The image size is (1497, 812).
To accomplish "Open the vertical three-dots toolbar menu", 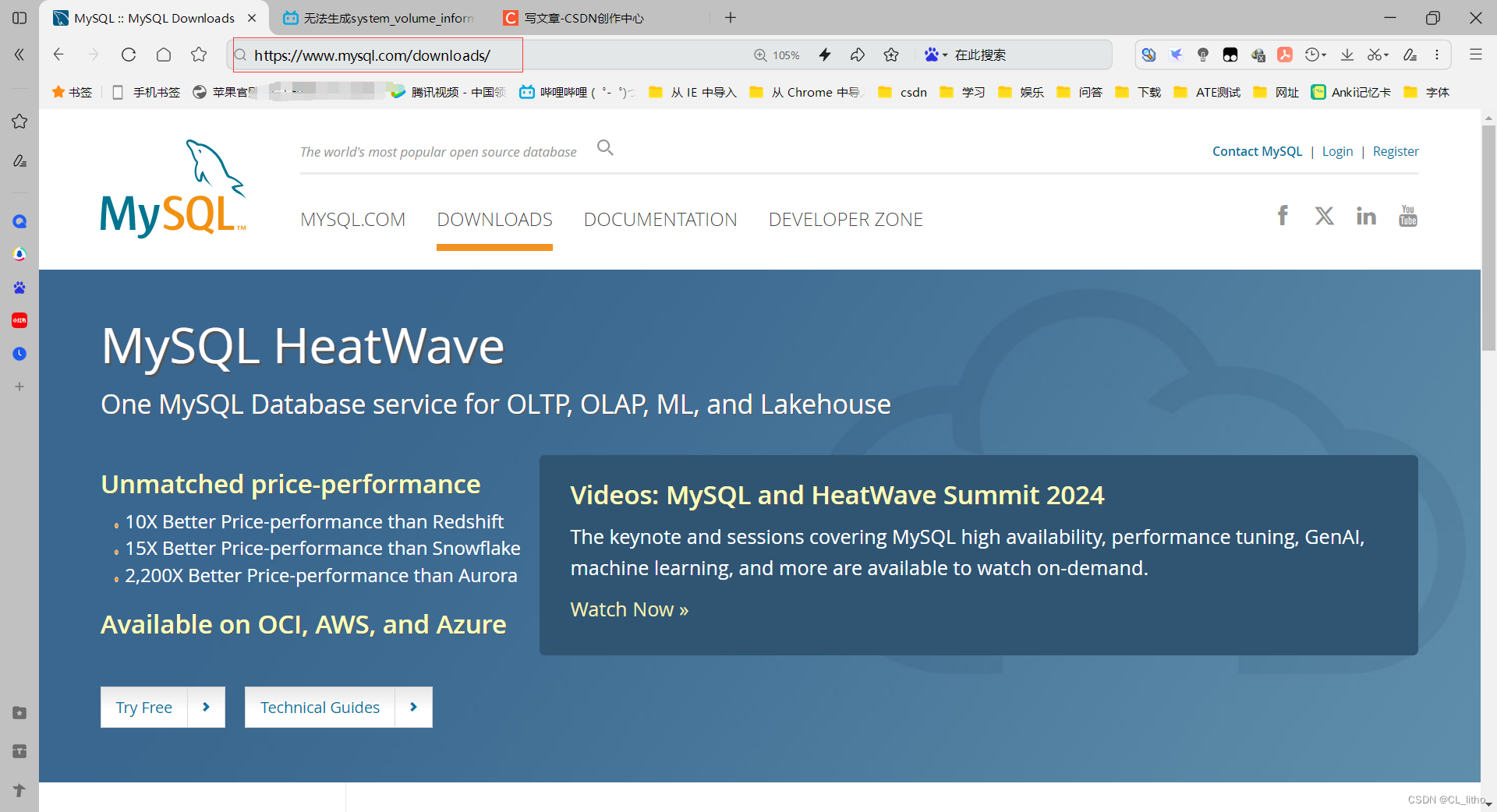I will pos(1437,55).
